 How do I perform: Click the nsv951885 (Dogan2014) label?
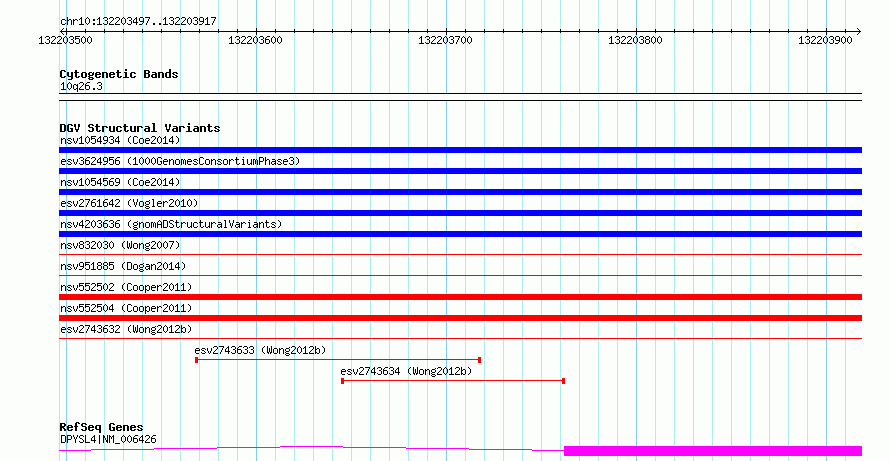point(123,266)
